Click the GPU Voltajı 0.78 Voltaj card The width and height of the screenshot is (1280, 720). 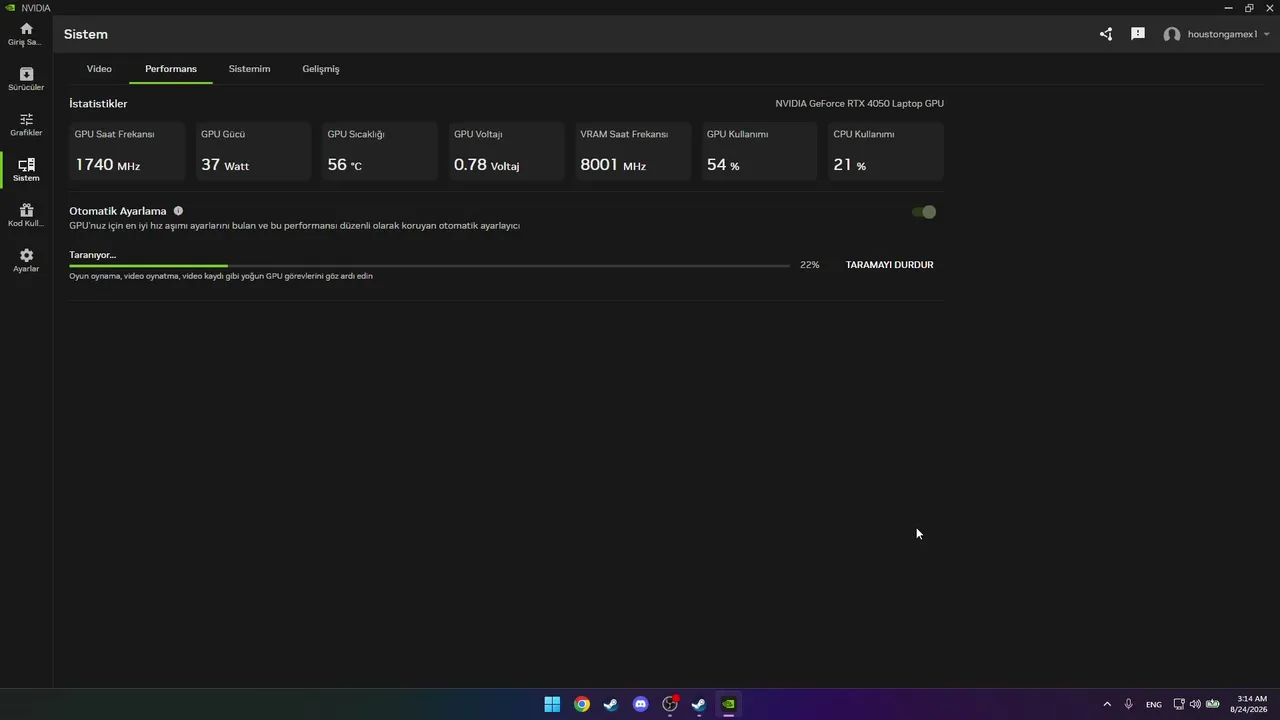tap(506, 151)
